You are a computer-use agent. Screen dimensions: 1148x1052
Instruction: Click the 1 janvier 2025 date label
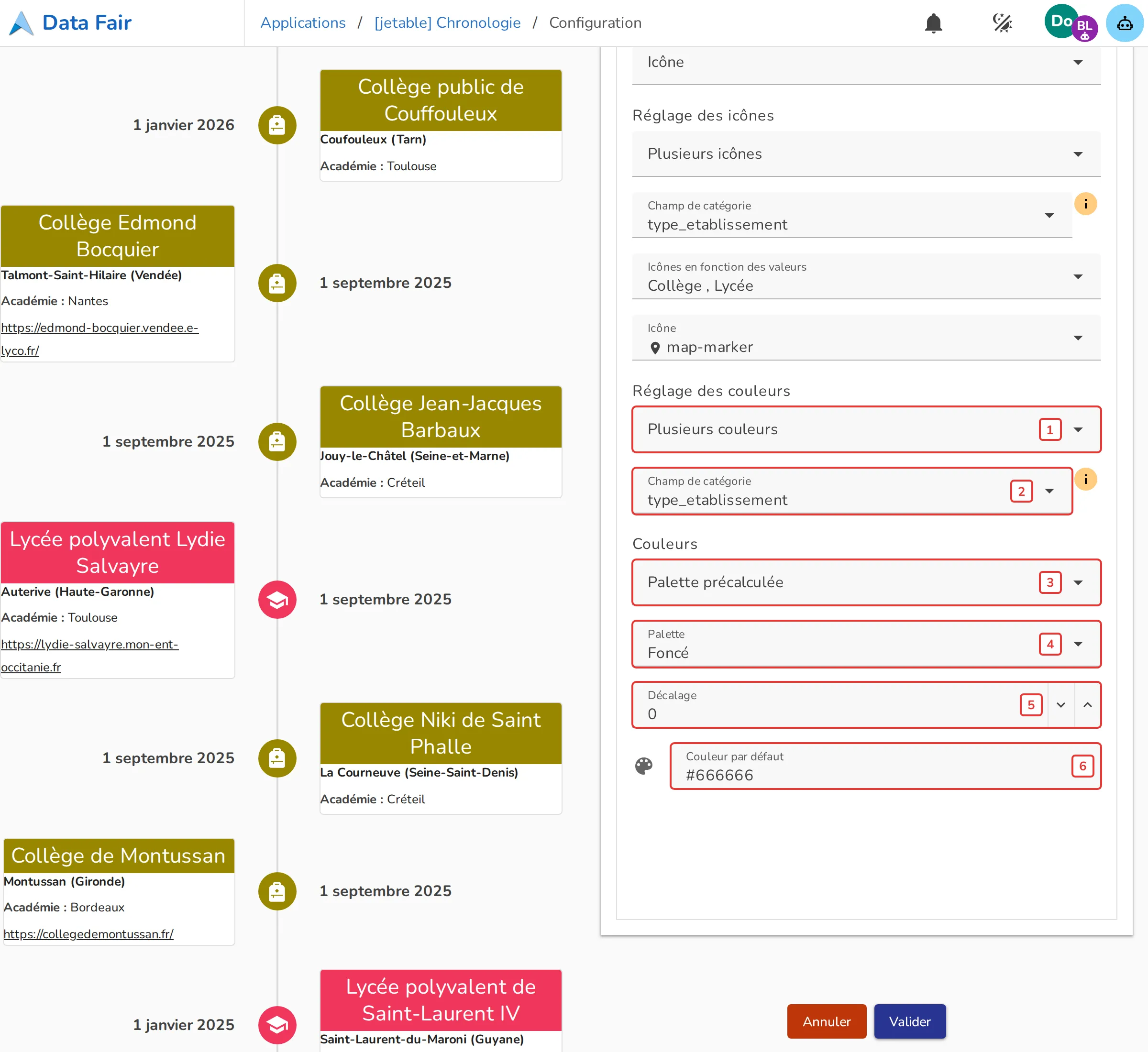(183, 1025)
